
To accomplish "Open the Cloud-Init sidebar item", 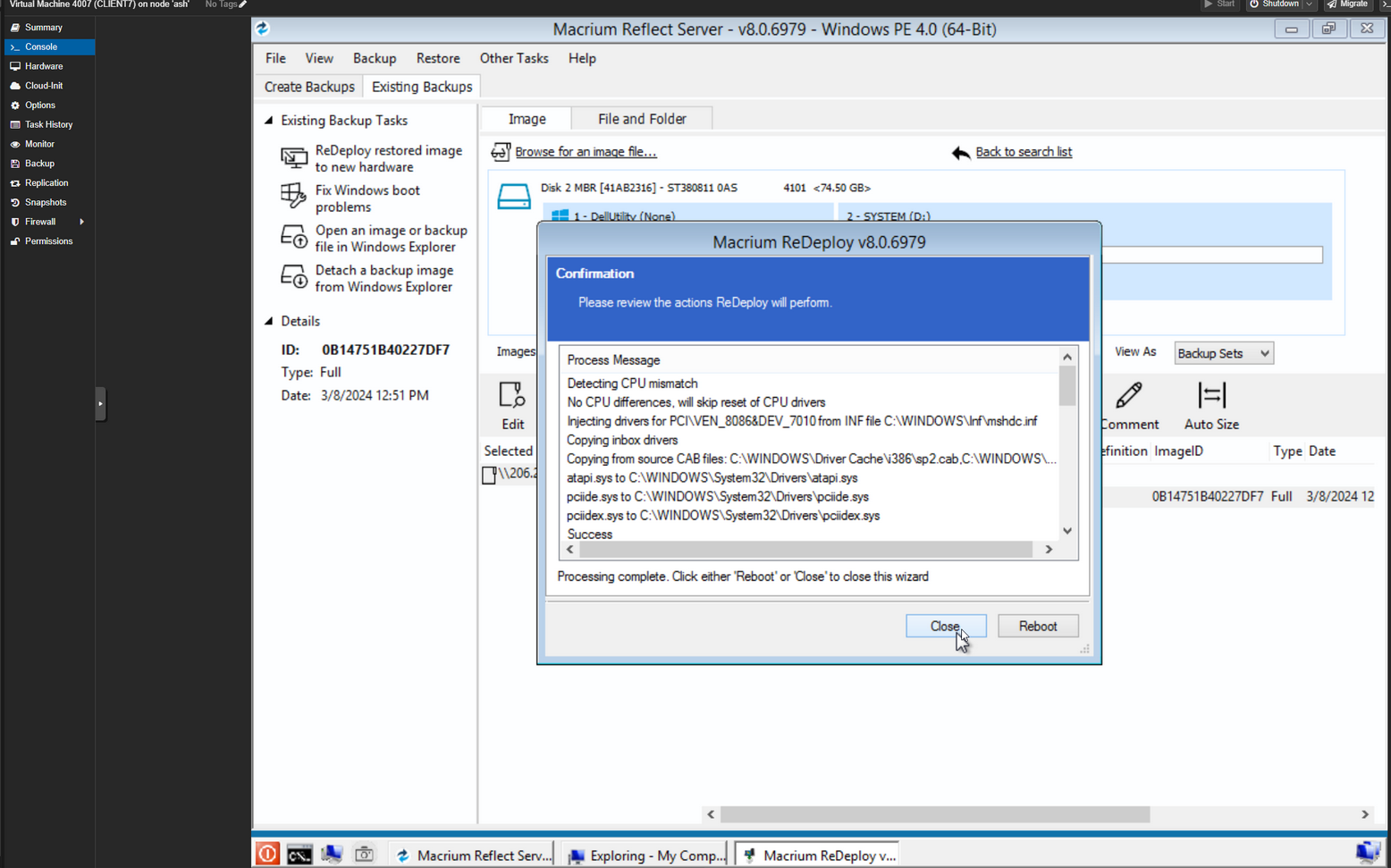I will (x=44, y=86).
